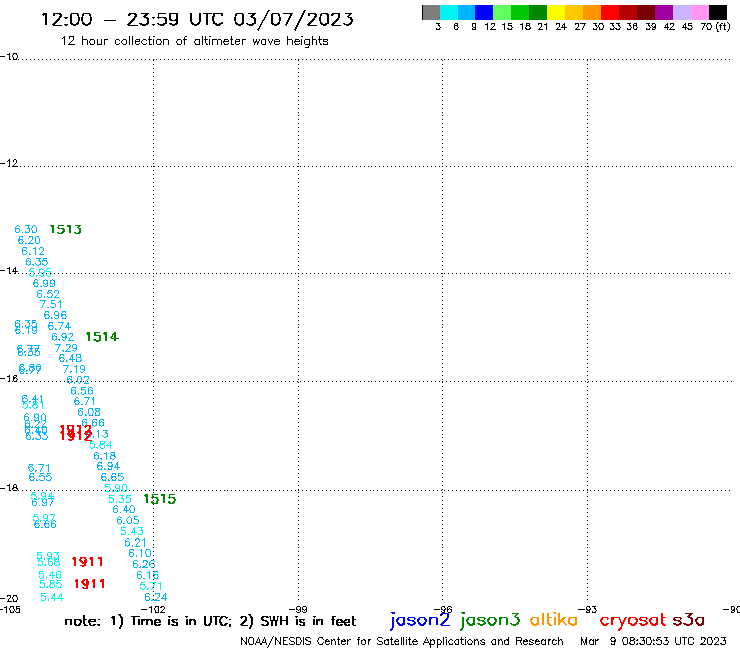
Task: Click the wave height value 6.65
Action: 112,477
